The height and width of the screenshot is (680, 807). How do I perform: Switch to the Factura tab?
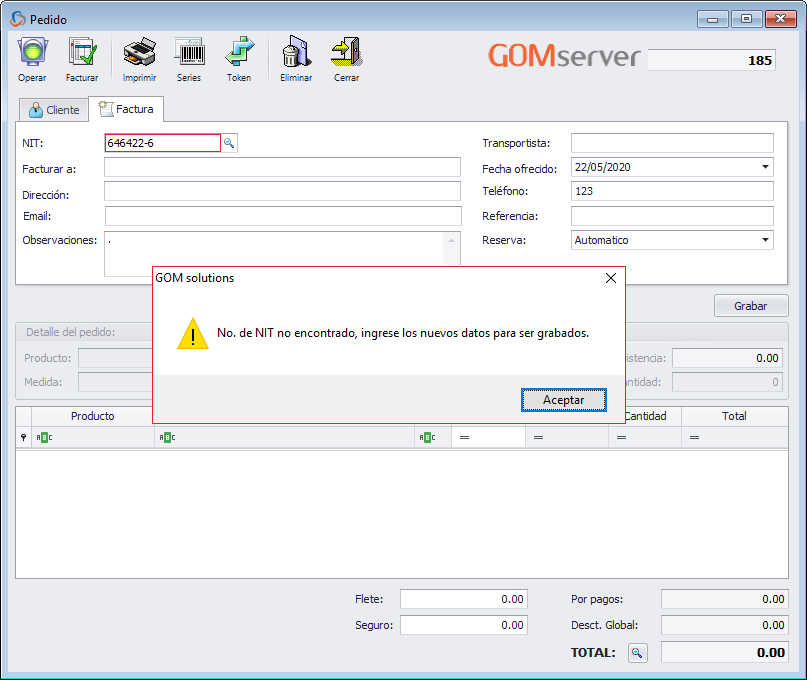pos(126,109)
